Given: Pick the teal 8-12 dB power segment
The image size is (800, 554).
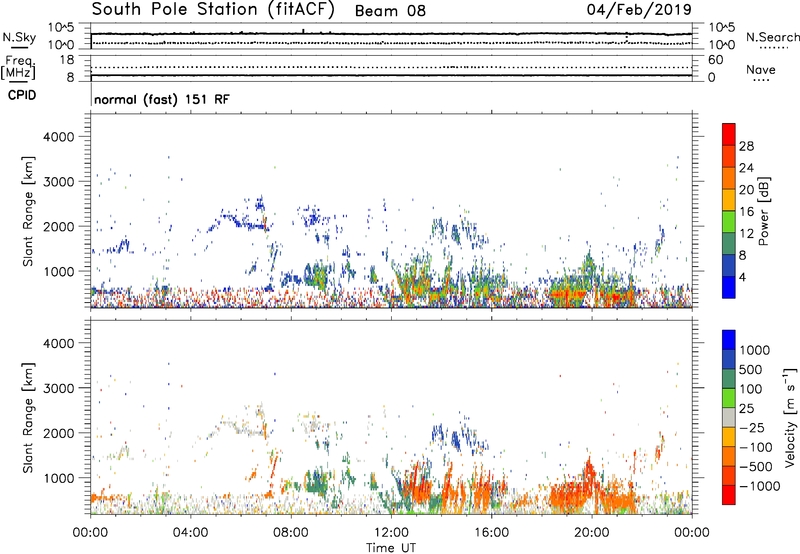Looking at the screenshot, I should [729, 244].
